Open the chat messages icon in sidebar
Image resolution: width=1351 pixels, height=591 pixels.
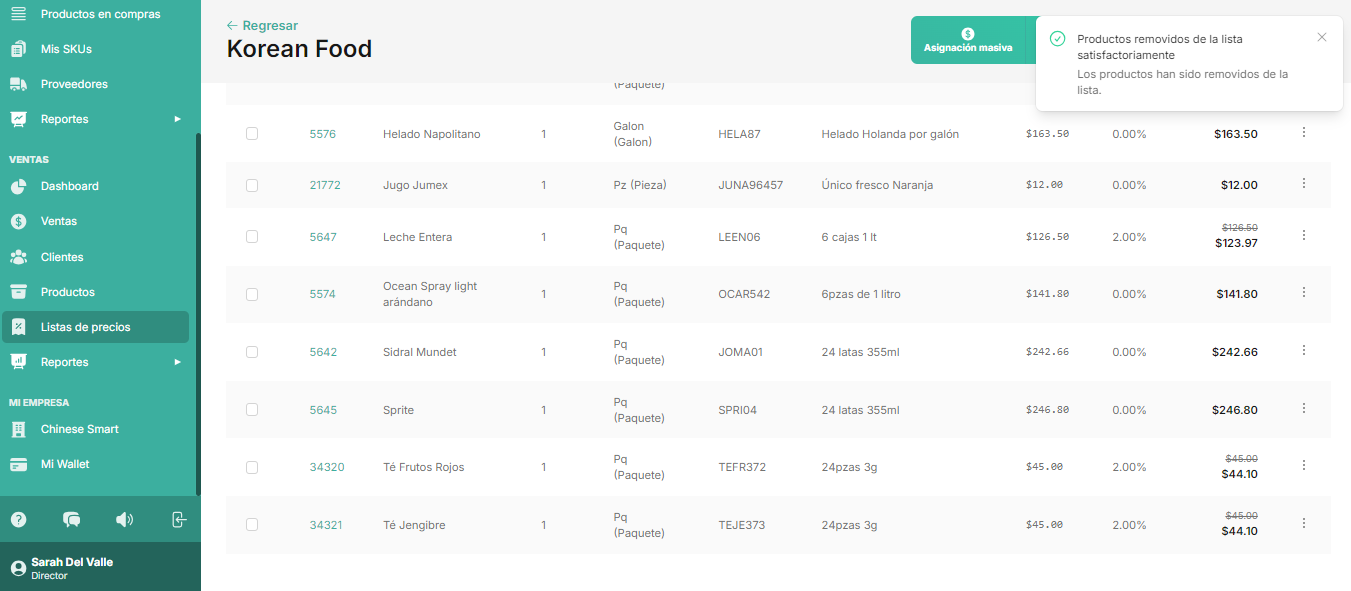click(x=71, y=520)
